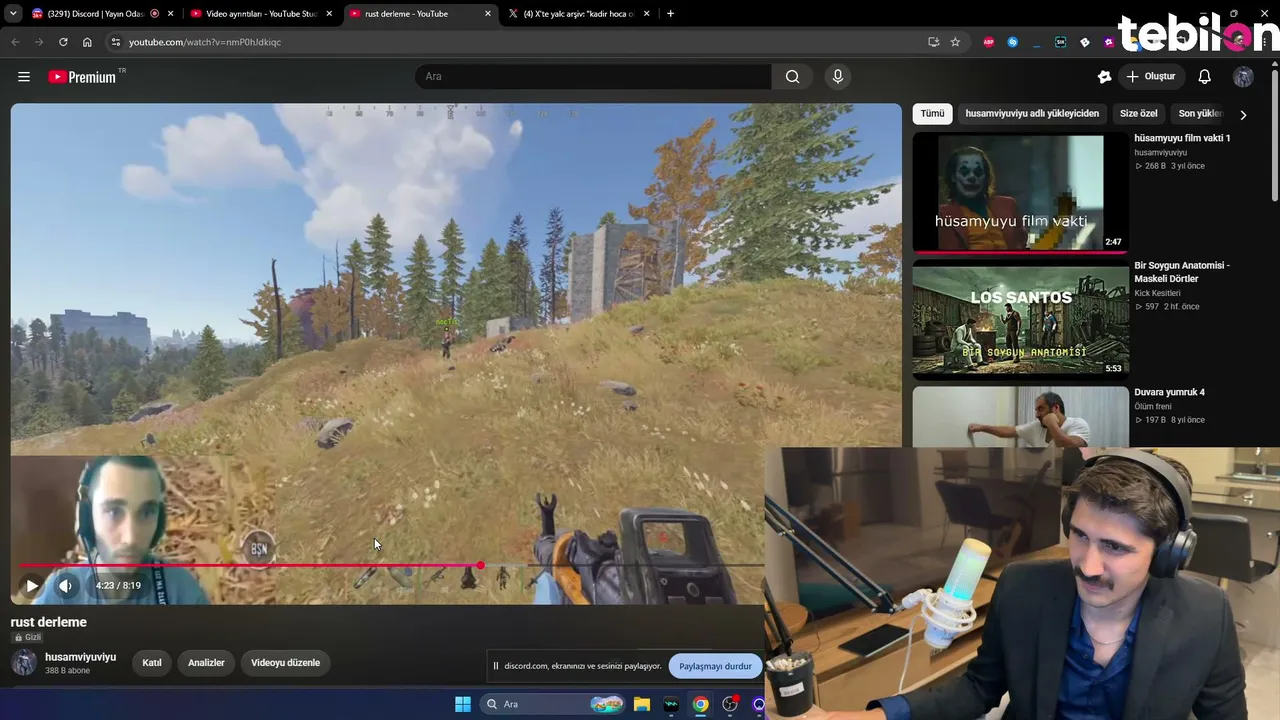Select the rust derleme YouTube tab

coord(420,14)
